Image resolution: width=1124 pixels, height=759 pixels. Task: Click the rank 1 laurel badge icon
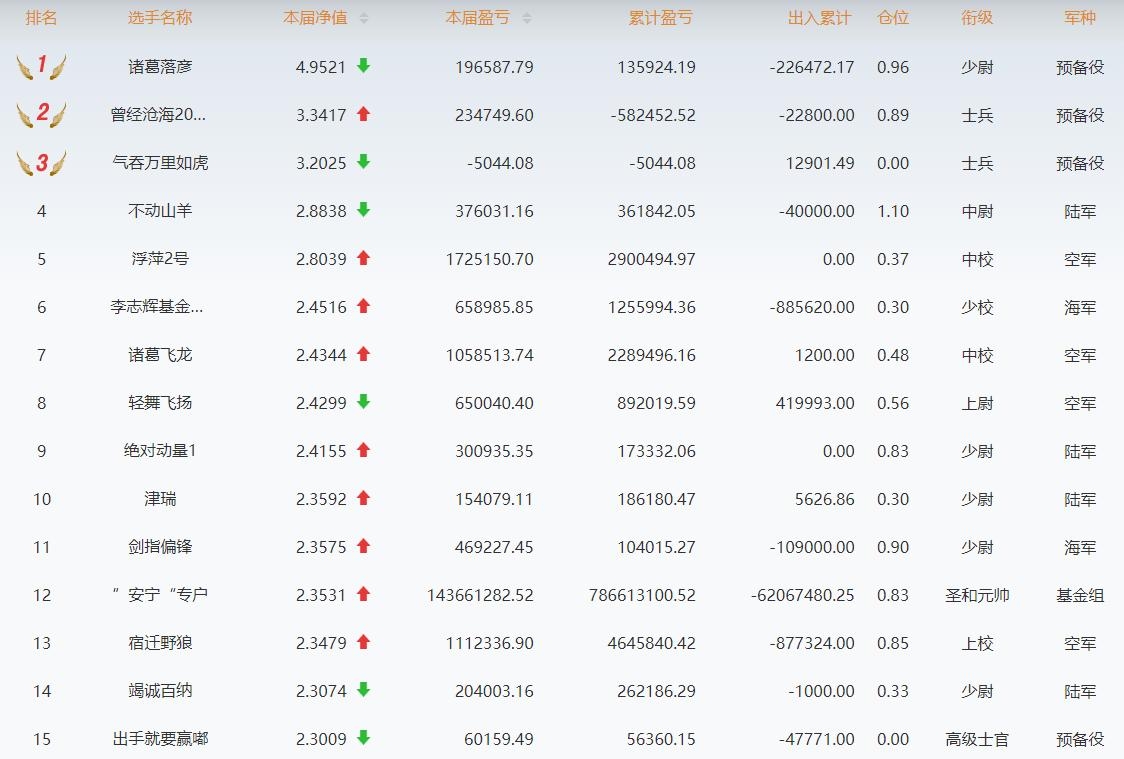click(41, 67)
